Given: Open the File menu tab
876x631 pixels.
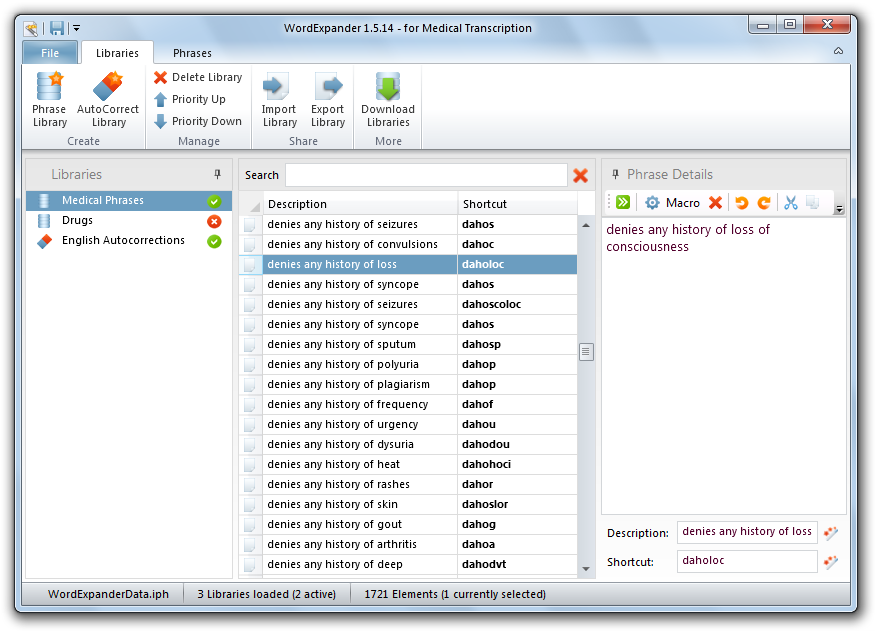Looking at the screenshot, I should click(50, 53).
